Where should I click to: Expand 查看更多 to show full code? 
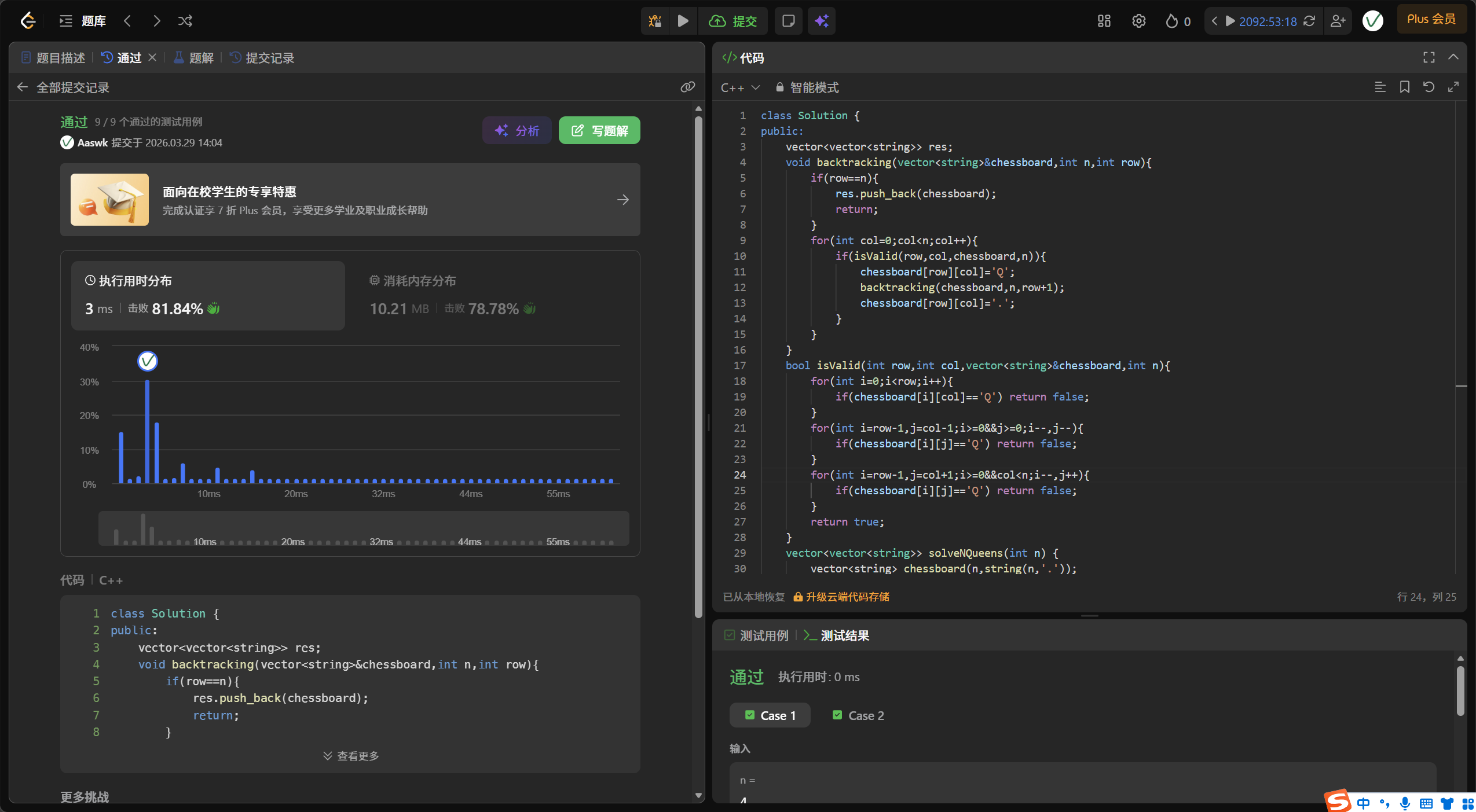point(351,756)
